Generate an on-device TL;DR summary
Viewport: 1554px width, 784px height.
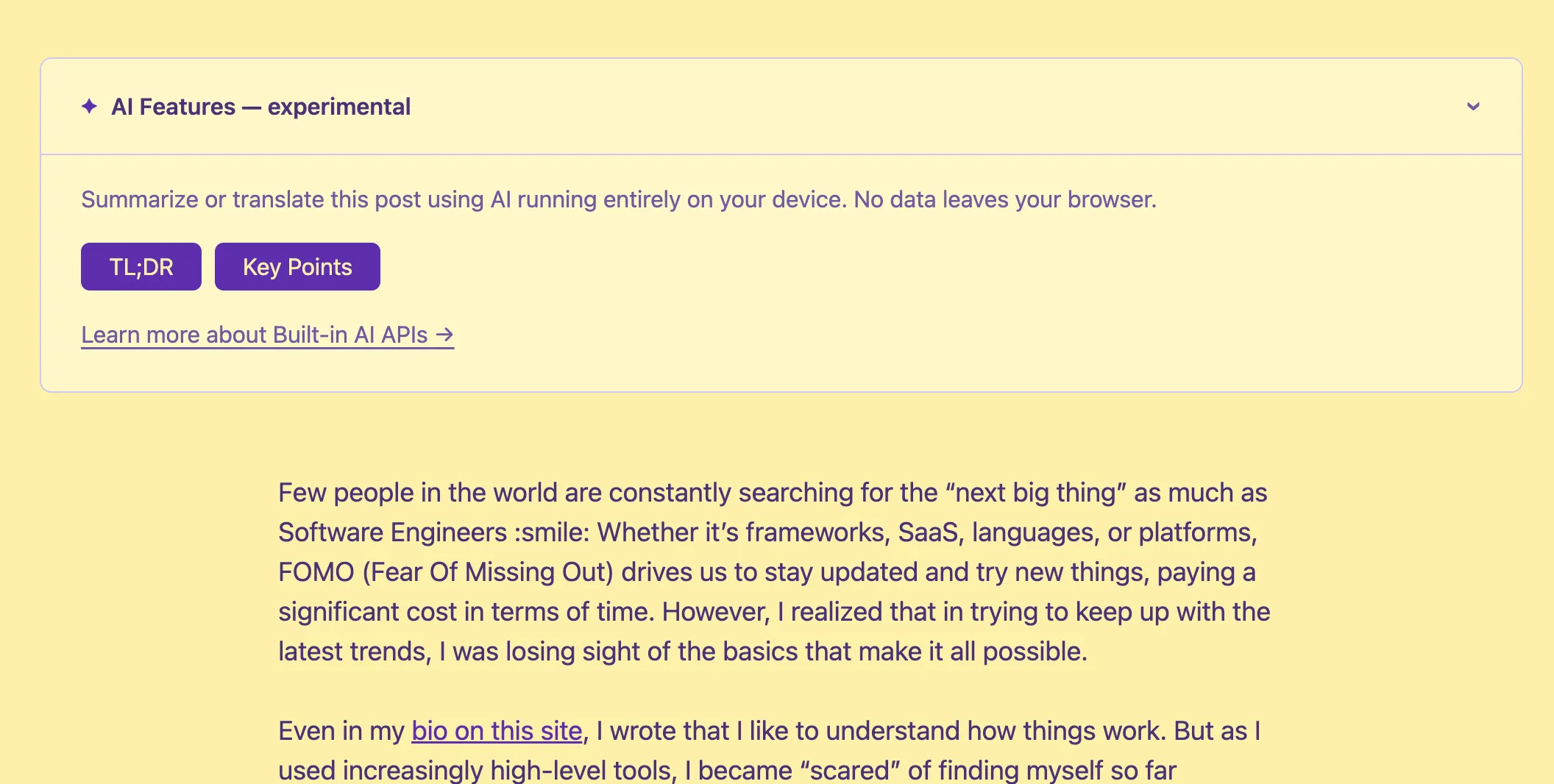[141, 266]
